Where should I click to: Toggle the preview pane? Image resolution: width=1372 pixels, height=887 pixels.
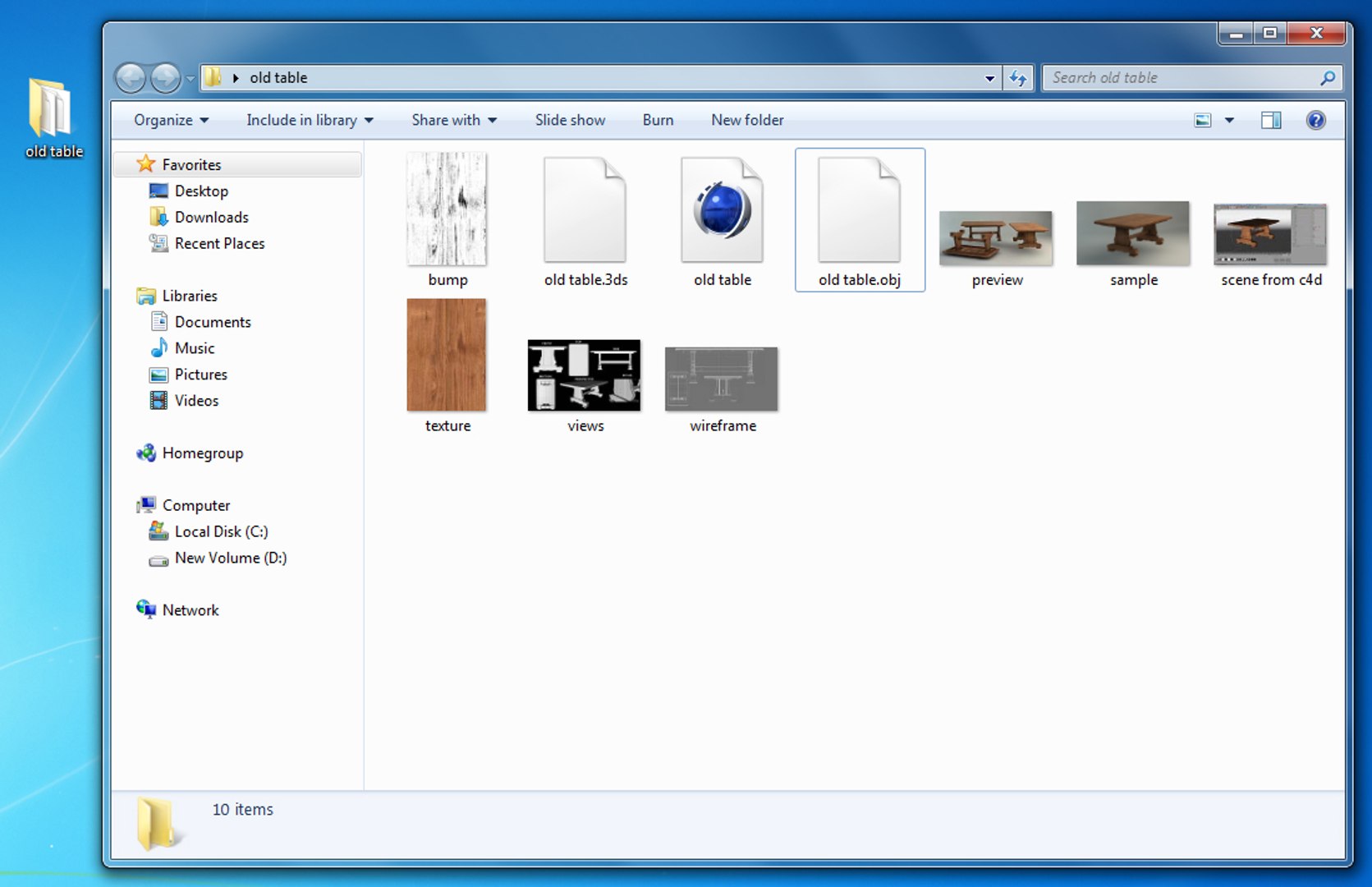pyautogui.click(x=1271, y=121)
